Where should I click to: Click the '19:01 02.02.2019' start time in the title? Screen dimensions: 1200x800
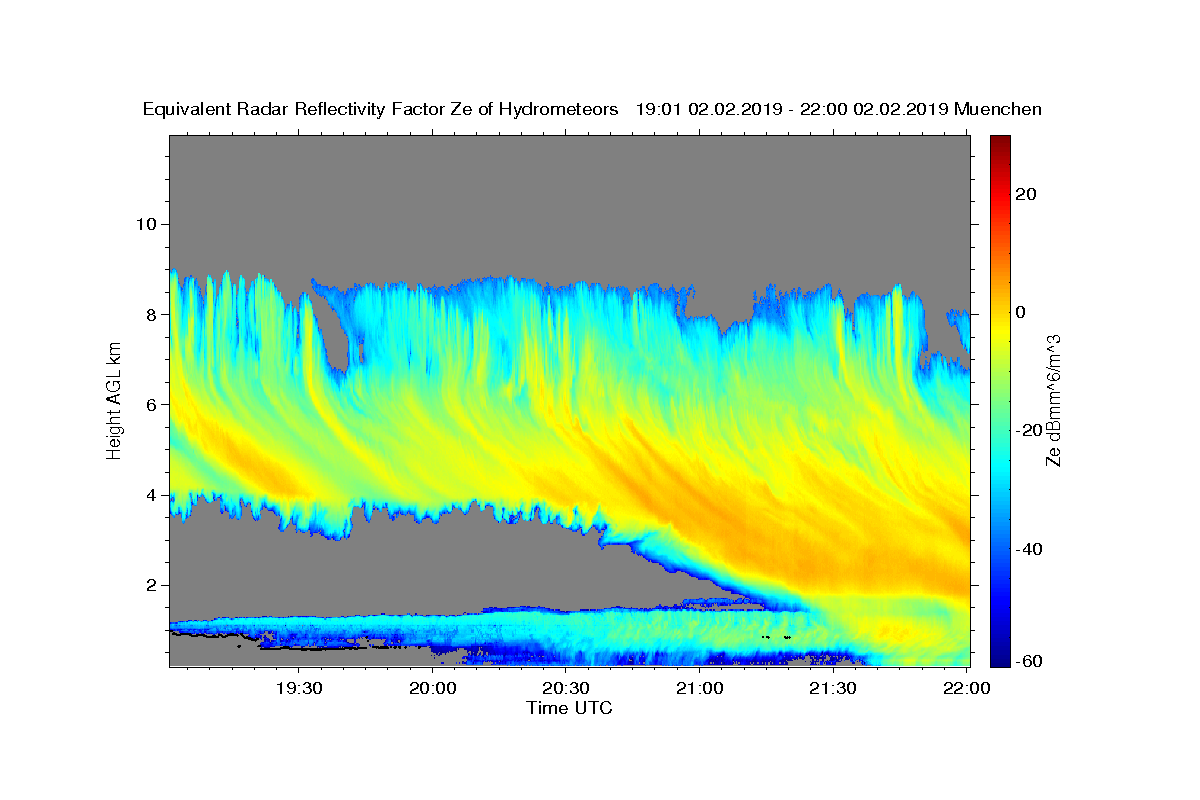[x=707, y=110]
